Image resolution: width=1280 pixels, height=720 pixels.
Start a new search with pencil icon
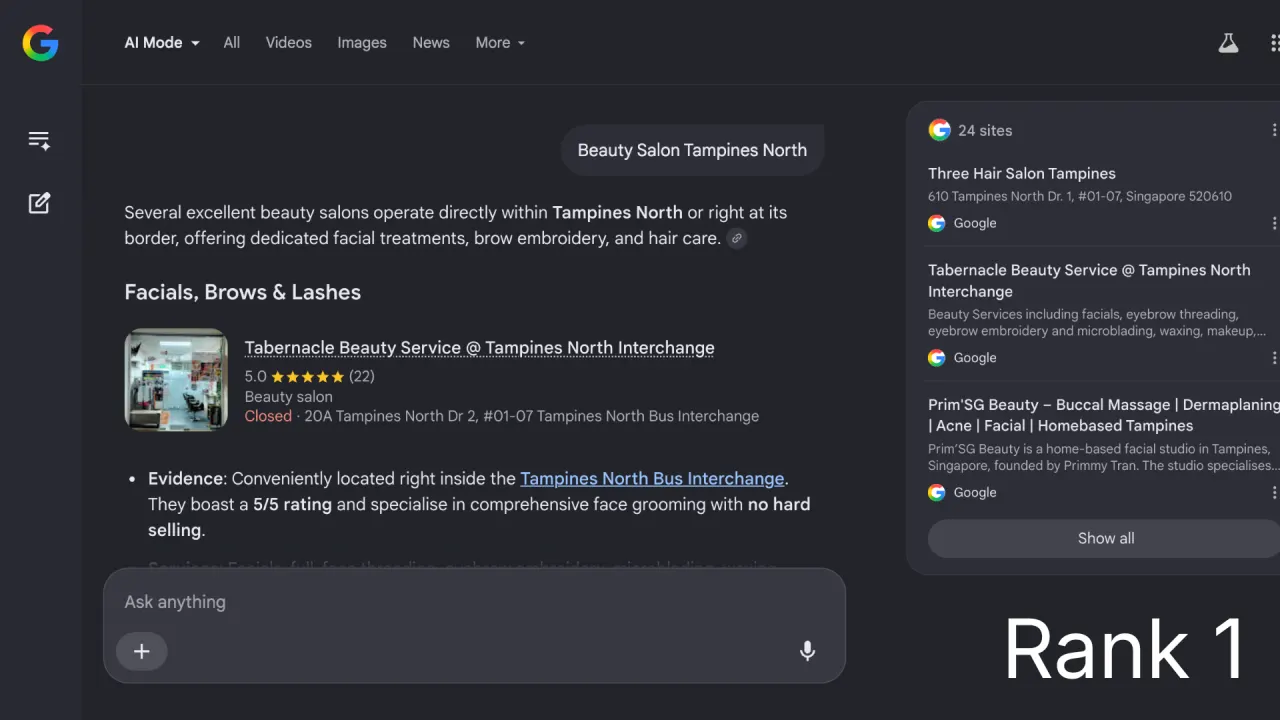pyautogui.click(x=39, y=203)
